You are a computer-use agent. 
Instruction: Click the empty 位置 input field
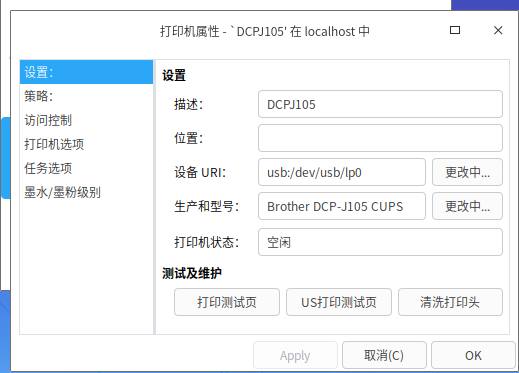coord(380,138)
